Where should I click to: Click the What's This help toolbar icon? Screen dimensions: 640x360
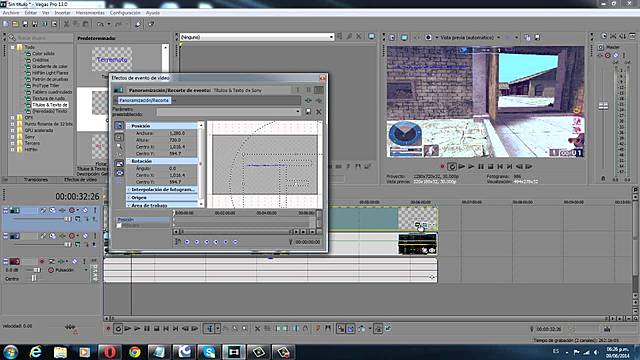151,24
